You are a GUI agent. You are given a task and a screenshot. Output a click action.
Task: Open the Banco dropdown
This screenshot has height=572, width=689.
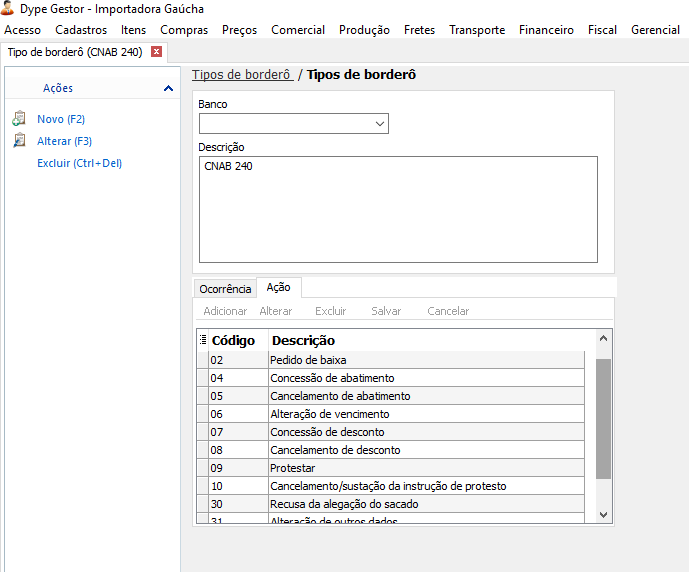pos(380,124)
